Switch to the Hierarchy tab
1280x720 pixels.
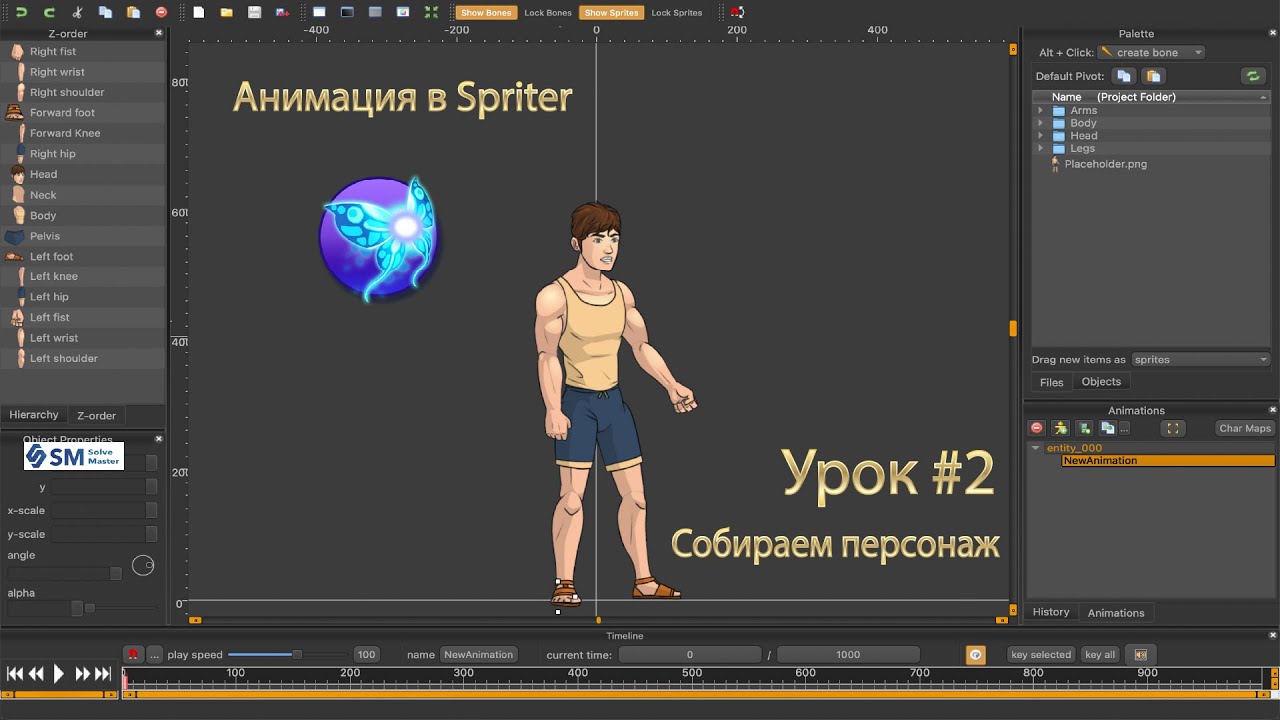coord(34,415)
